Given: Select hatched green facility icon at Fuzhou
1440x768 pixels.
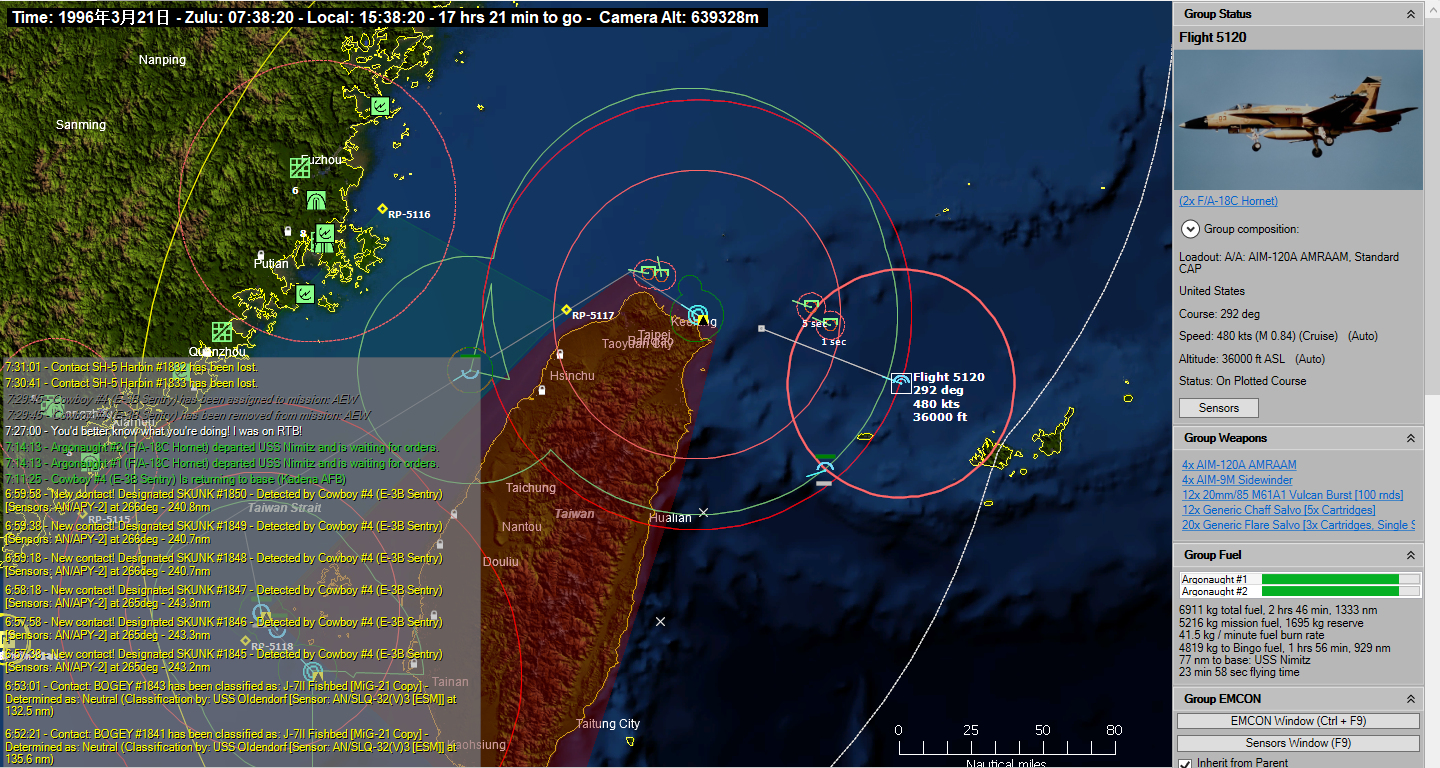Looking at the screenshot, I should tap(300, 167).
